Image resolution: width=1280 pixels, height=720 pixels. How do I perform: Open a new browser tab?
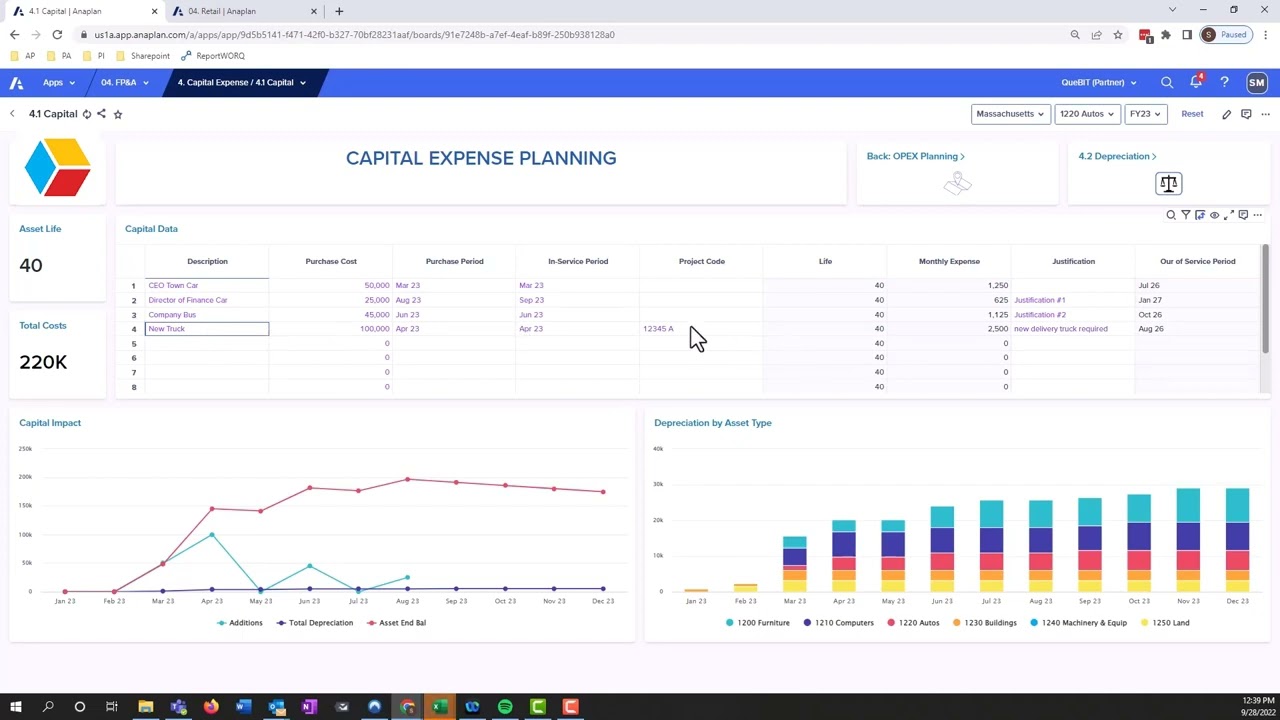point(339,11)
